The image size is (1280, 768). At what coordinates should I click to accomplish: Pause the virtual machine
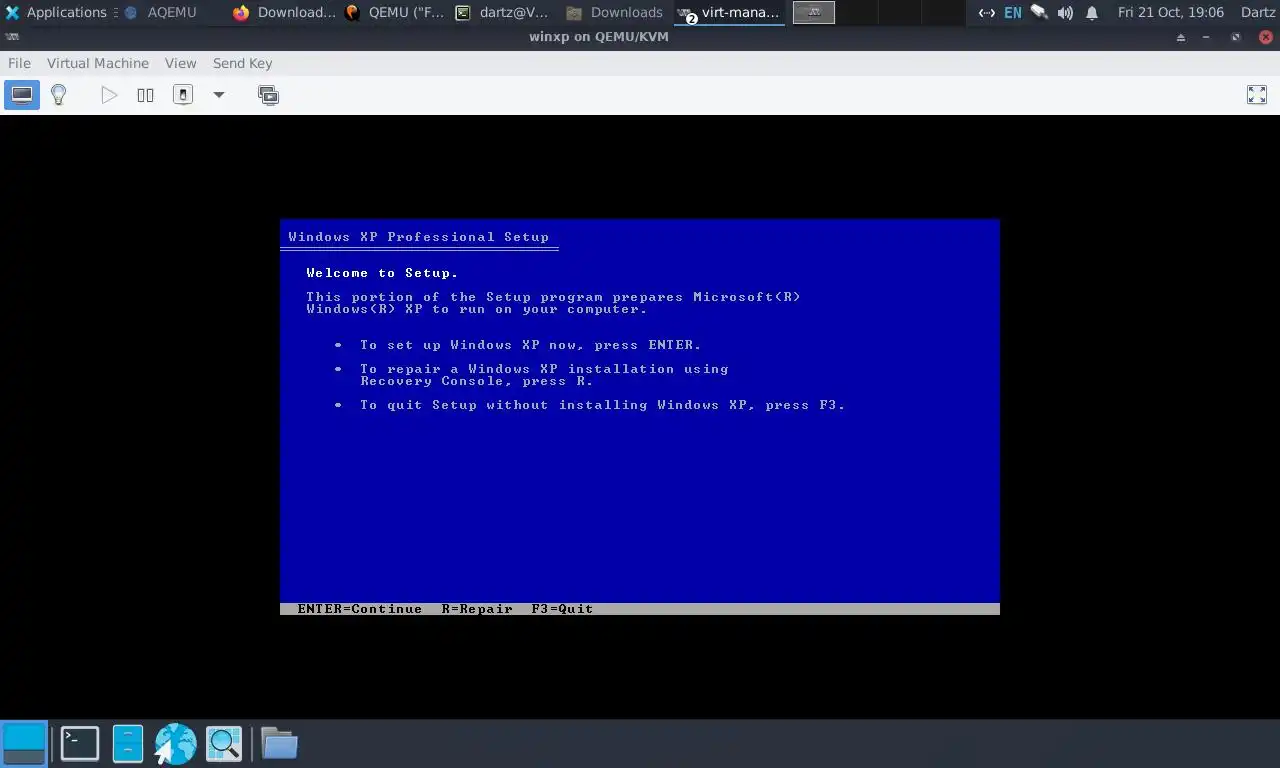[145, 95]
